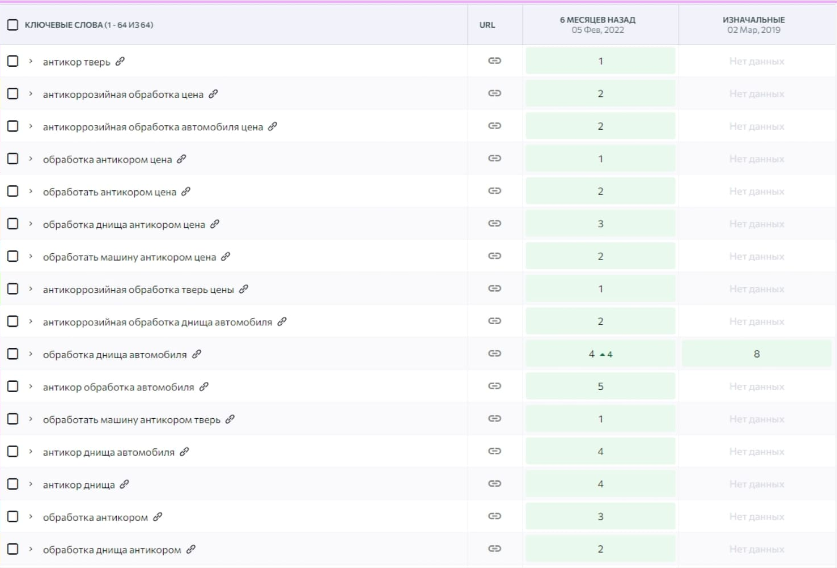The image size is (837, 568).
Task: Click the keyword антикоррозийная обработка днища автомобиля
Action: click(x=157, y=322)
